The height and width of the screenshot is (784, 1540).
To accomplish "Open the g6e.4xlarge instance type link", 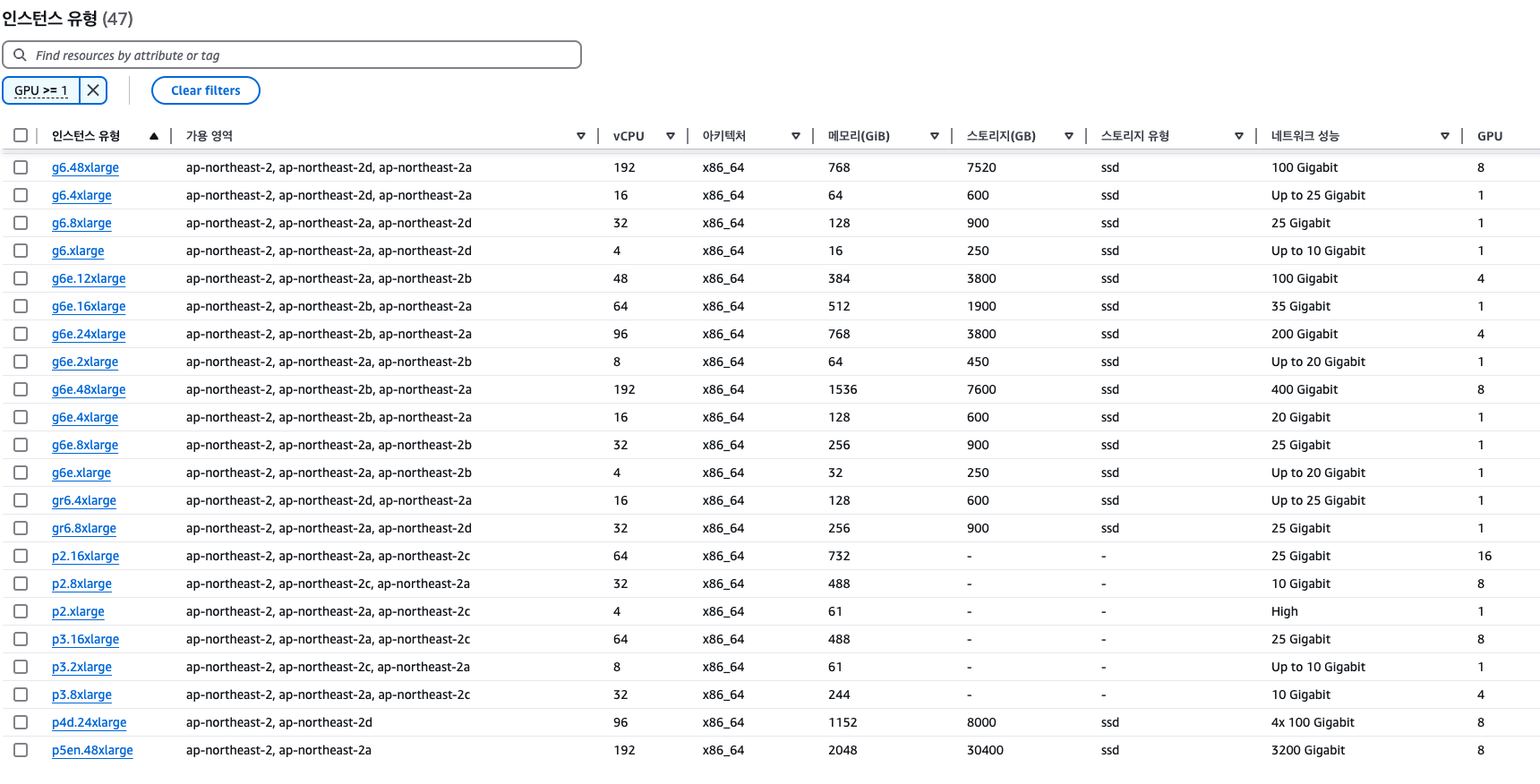I will [85, 417].
